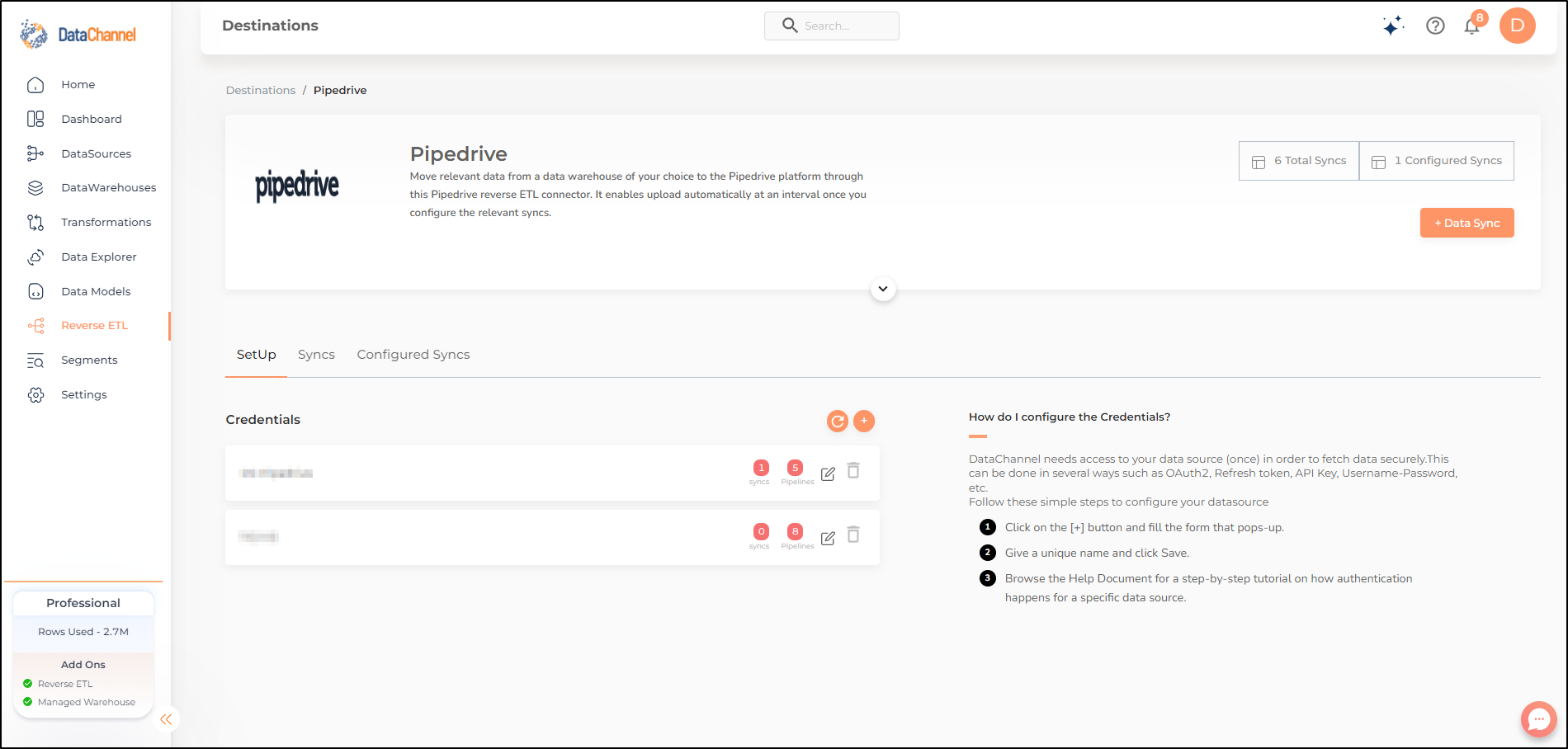Image resolution: width=1568 pixels, height=749 pixels.
Task: Open DataSources from the sidebar
Action: (x=96, y=153)
